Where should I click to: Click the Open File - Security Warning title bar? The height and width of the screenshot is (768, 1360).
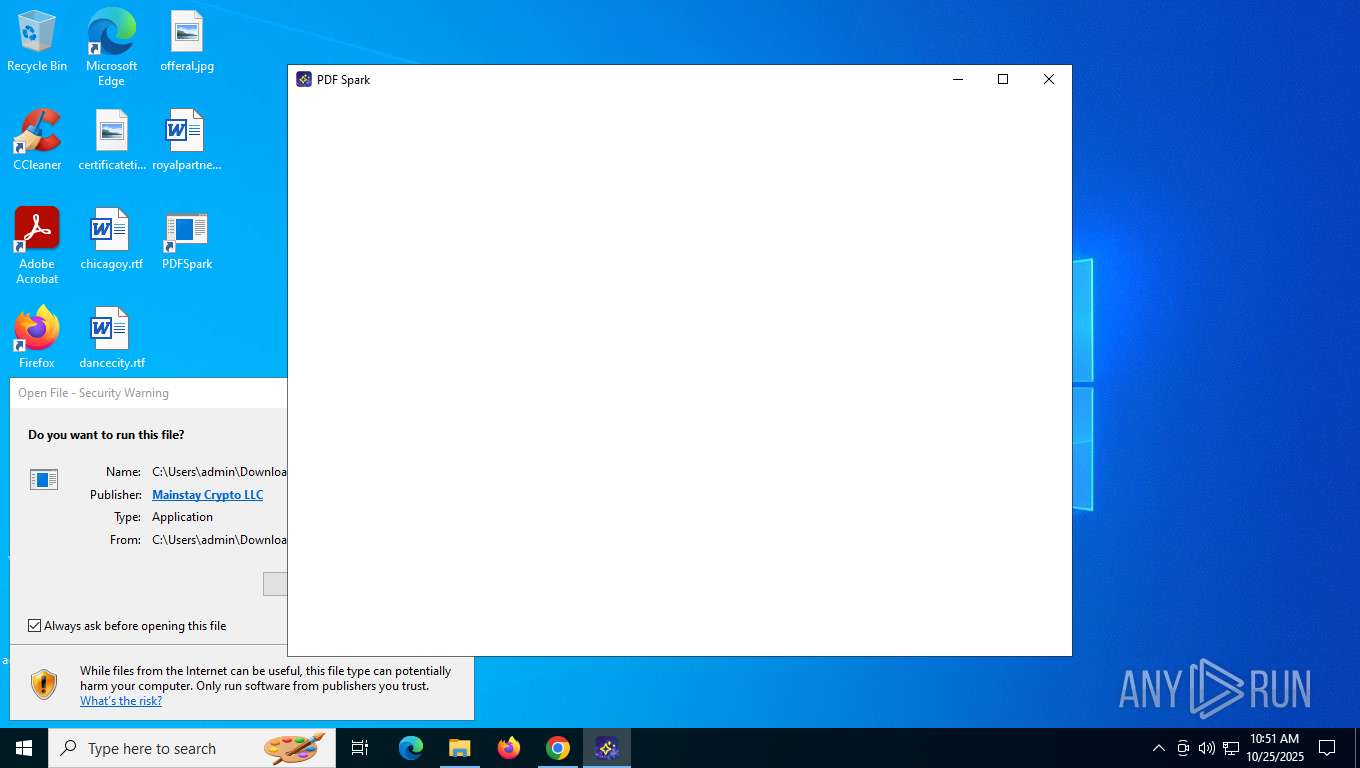148,393
